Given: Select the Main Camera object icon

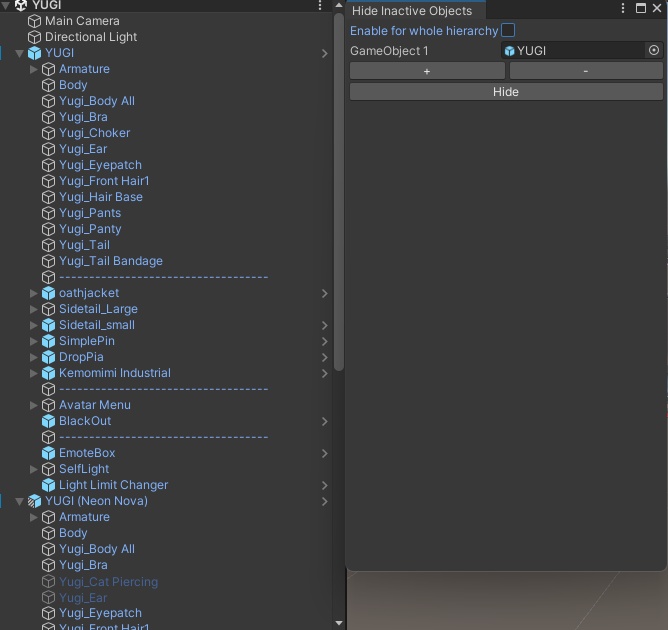Looking at the screenshot, I should (x=34, y=21).
